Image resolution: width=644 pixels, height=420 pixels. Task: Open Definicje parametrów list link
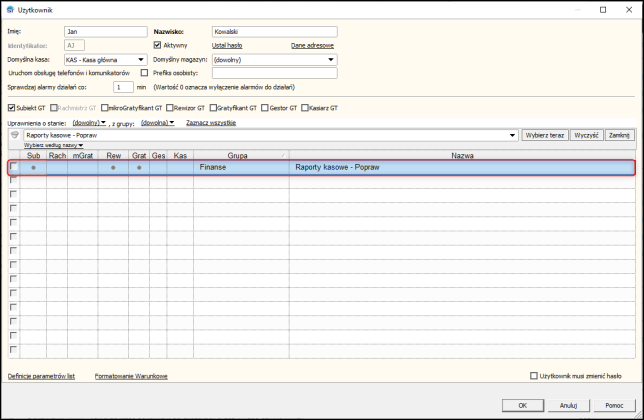tap(41, 376)
